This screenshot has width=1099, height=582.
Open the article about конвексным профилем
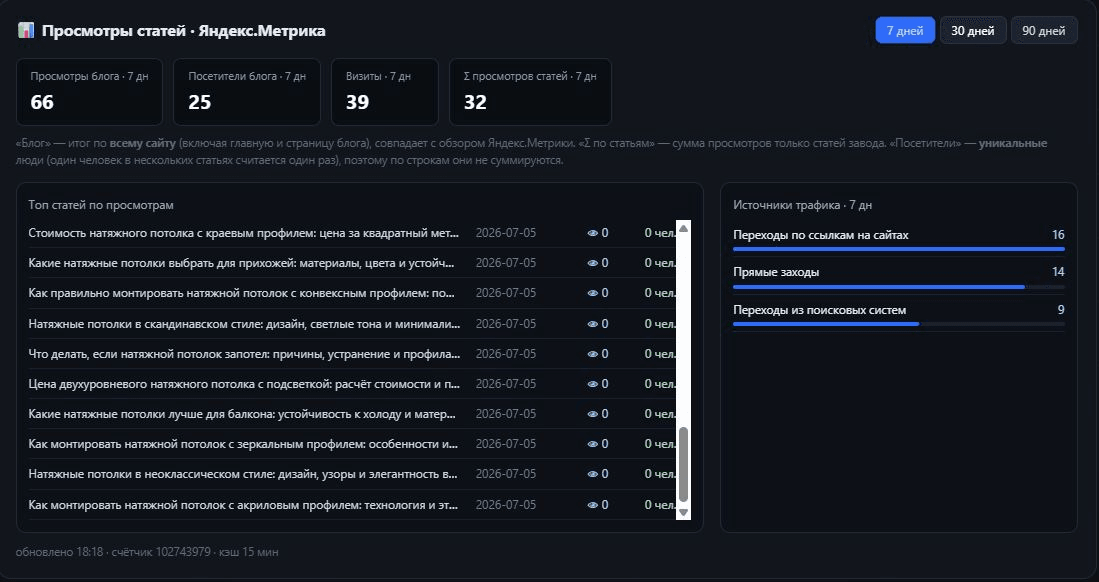(x=242, y=293)
